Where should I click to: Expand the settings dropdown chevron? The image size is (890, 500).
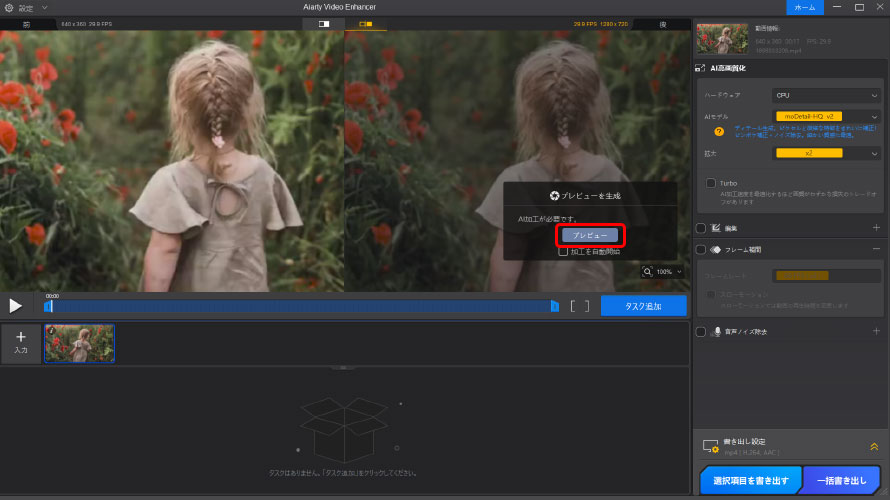pyautogui.click(x=44, y=8)
